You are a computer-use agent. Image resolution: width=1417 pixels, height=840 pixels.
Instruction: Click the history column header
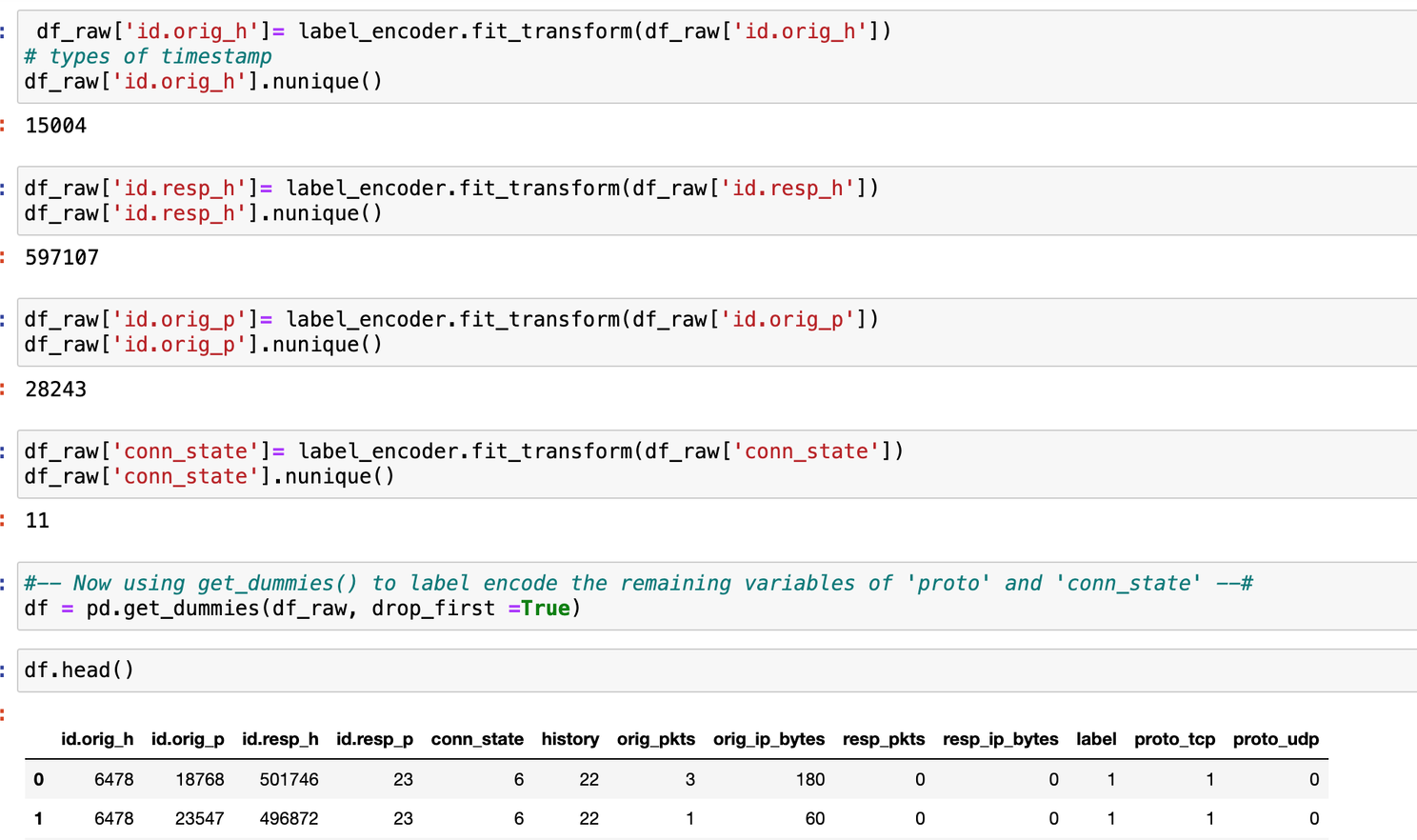pos(569,739)
